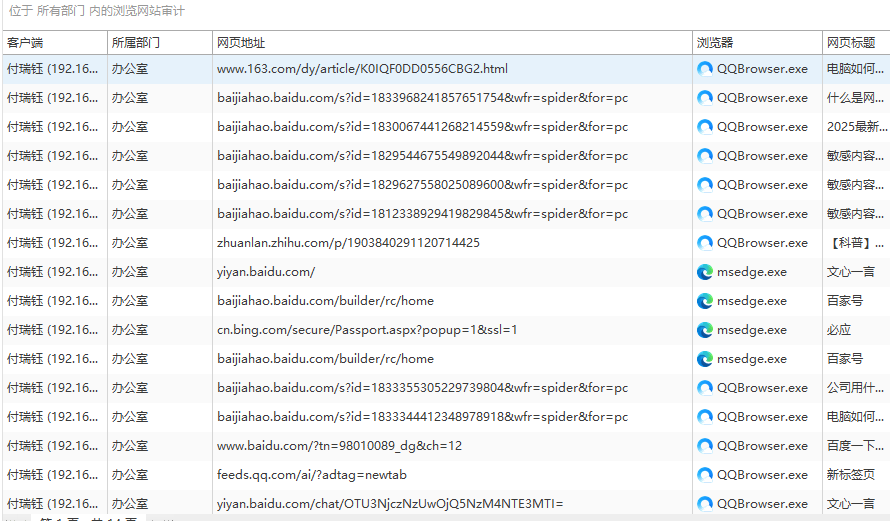Click the 办公室 cell in www.baidu.com row
The image size is (890, 521).
pos(129,446)
